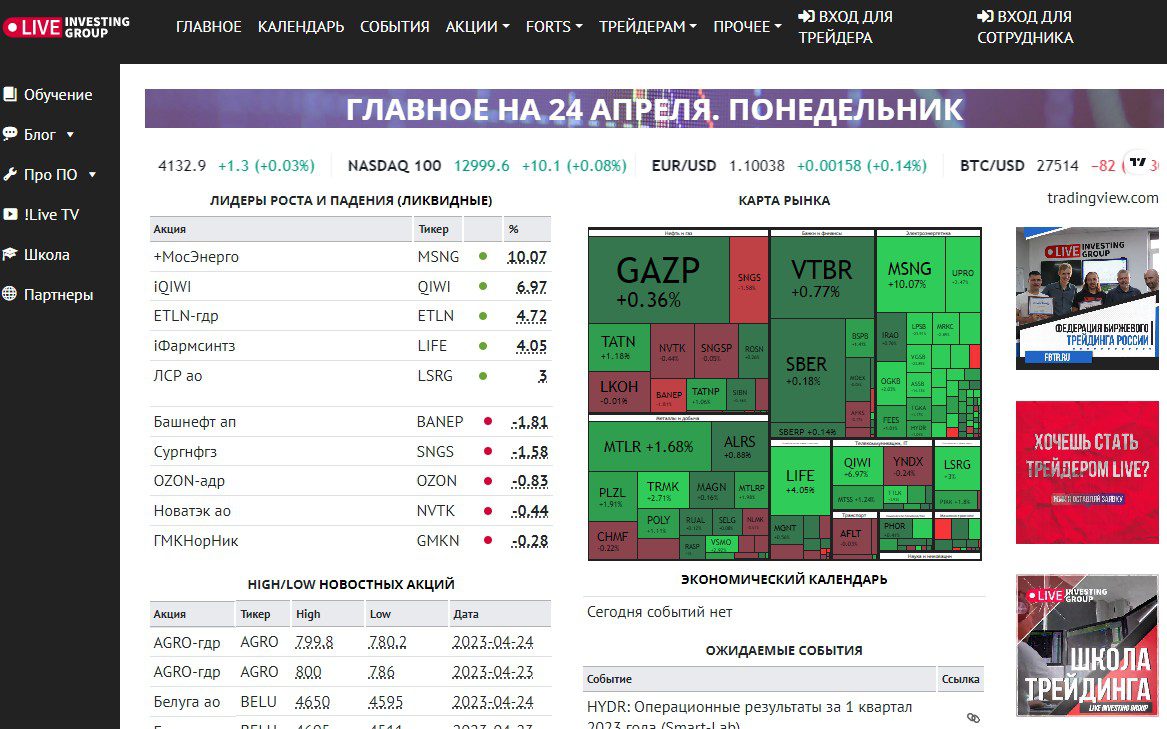This screenshot has width=1167, height=729.
Task: Open the tradingview.com link
Action: (x=1102, y=197)
